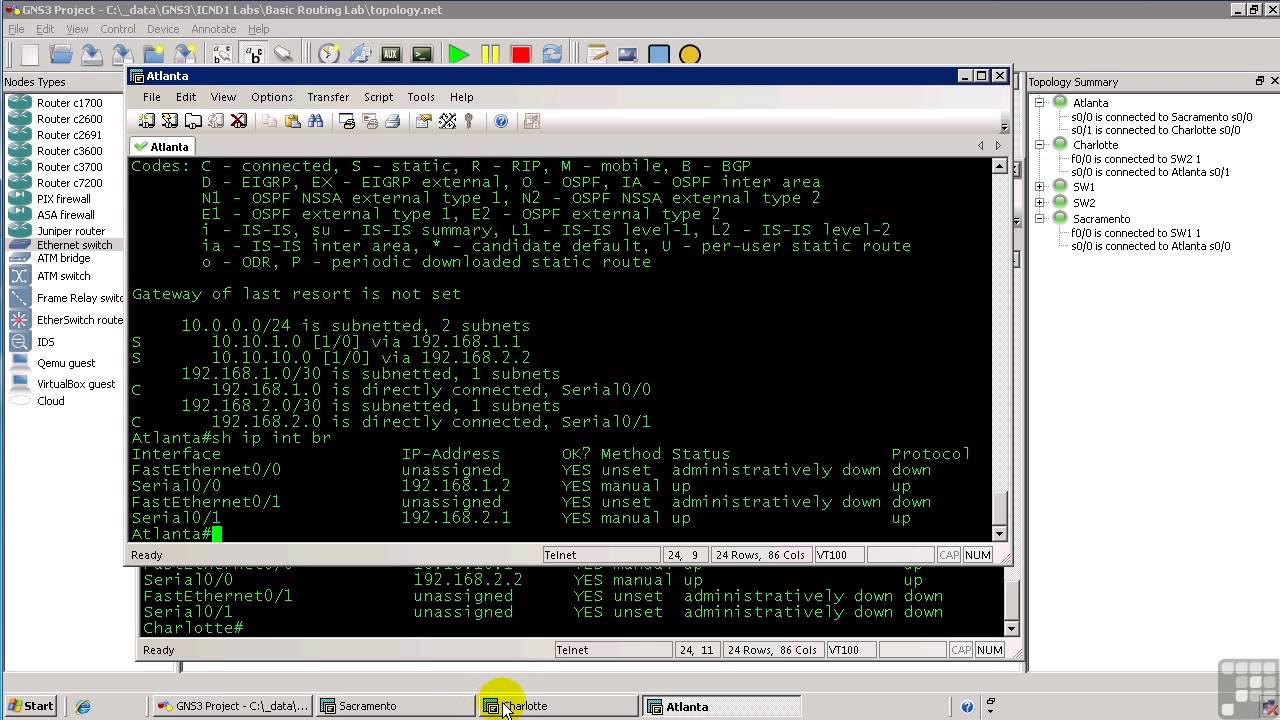Viewport: 1280px width, 720px height.
Task: Open the GNS3 Annotate menu
Action: click(214, 29)
